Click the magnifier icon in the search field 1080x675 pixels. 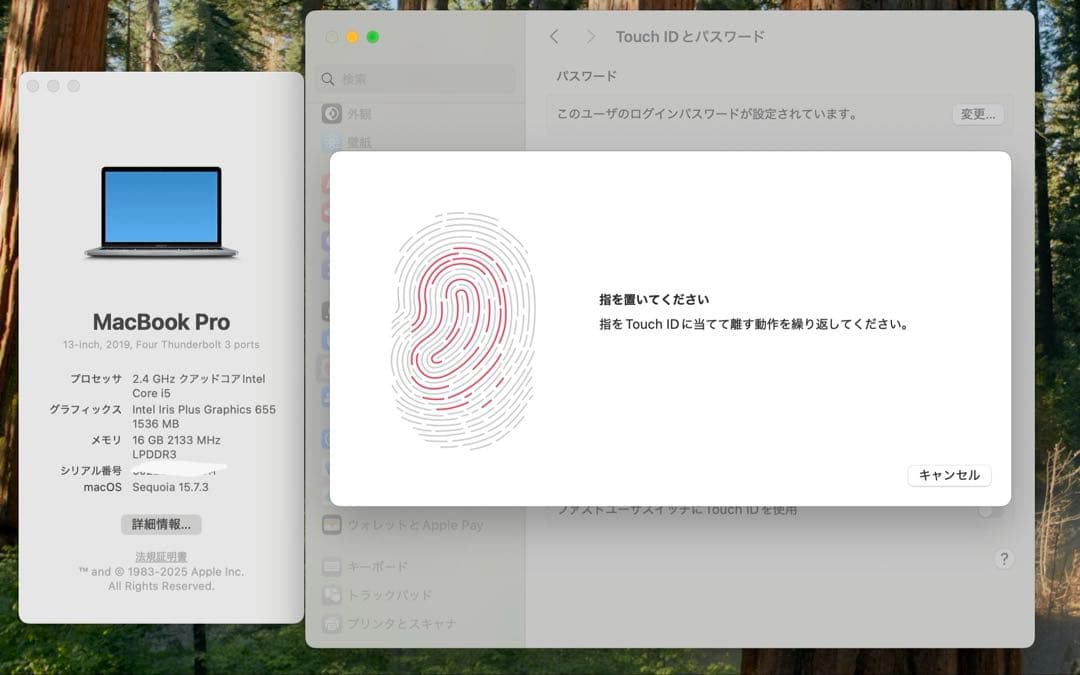(327, 78)
